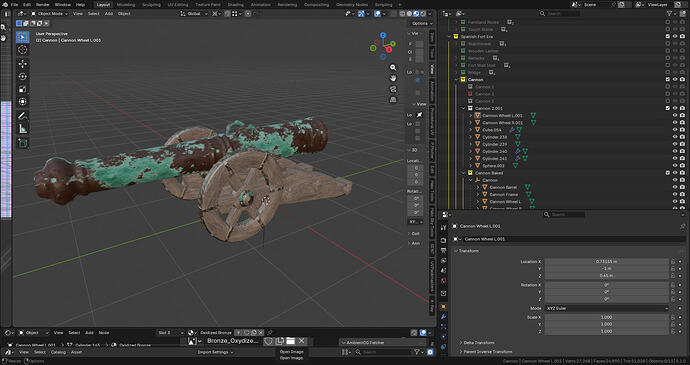Screen dimensions: 690x365
Task: Activate the Cursor tool
Action: point(22,50)
